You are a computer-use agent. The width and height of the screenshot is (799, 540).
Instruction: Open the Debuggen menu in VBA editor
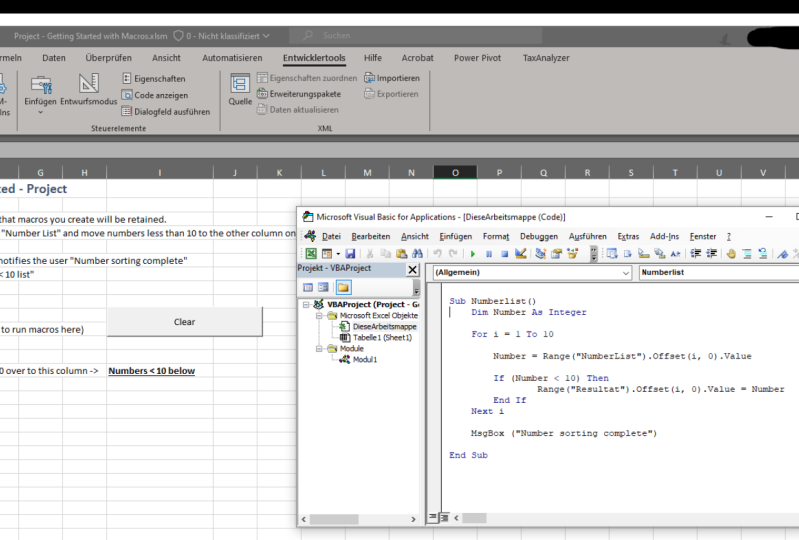(x=539, y=236)
